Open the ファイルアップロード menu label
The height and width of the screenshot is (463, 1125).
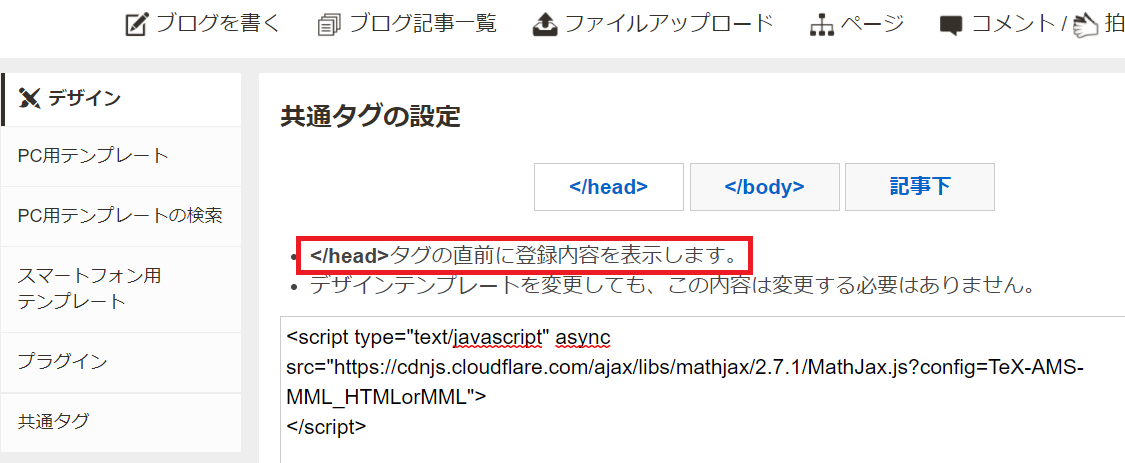click(x=669, y=25)
